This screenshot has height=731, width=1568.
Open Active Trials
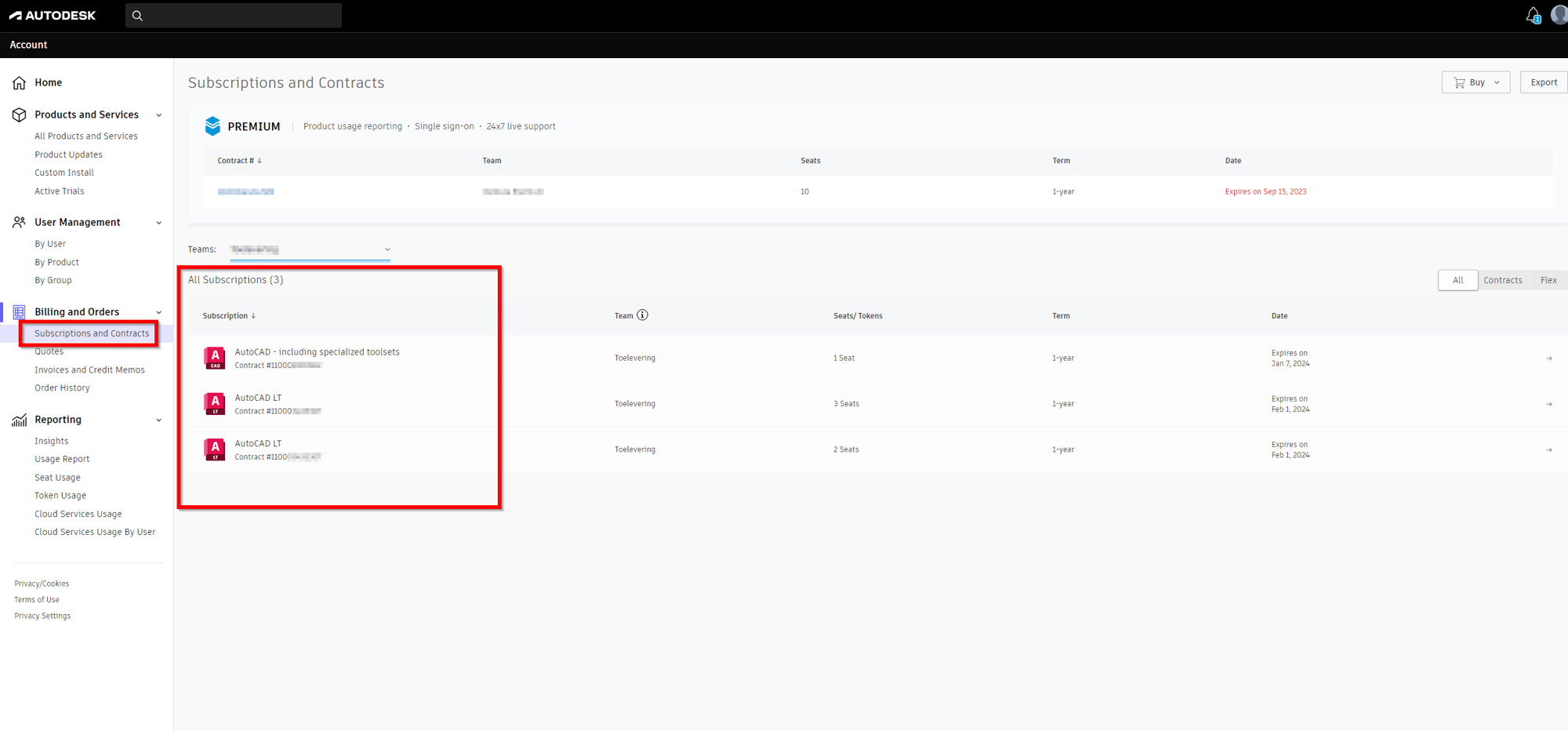[60, 191]
